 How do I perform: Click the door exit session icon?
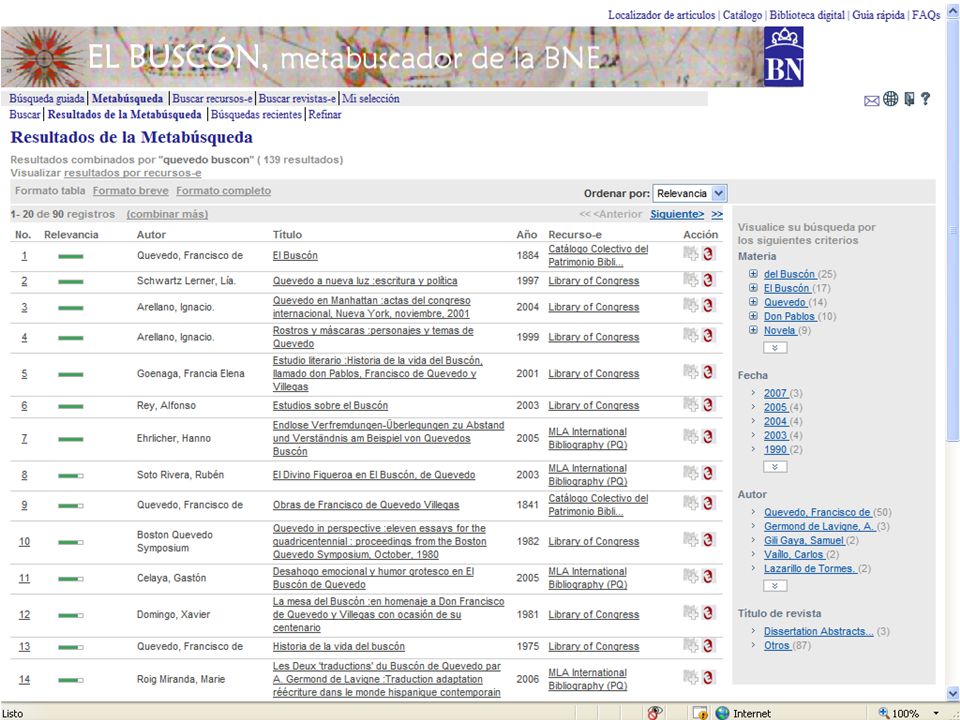point(909,99)
